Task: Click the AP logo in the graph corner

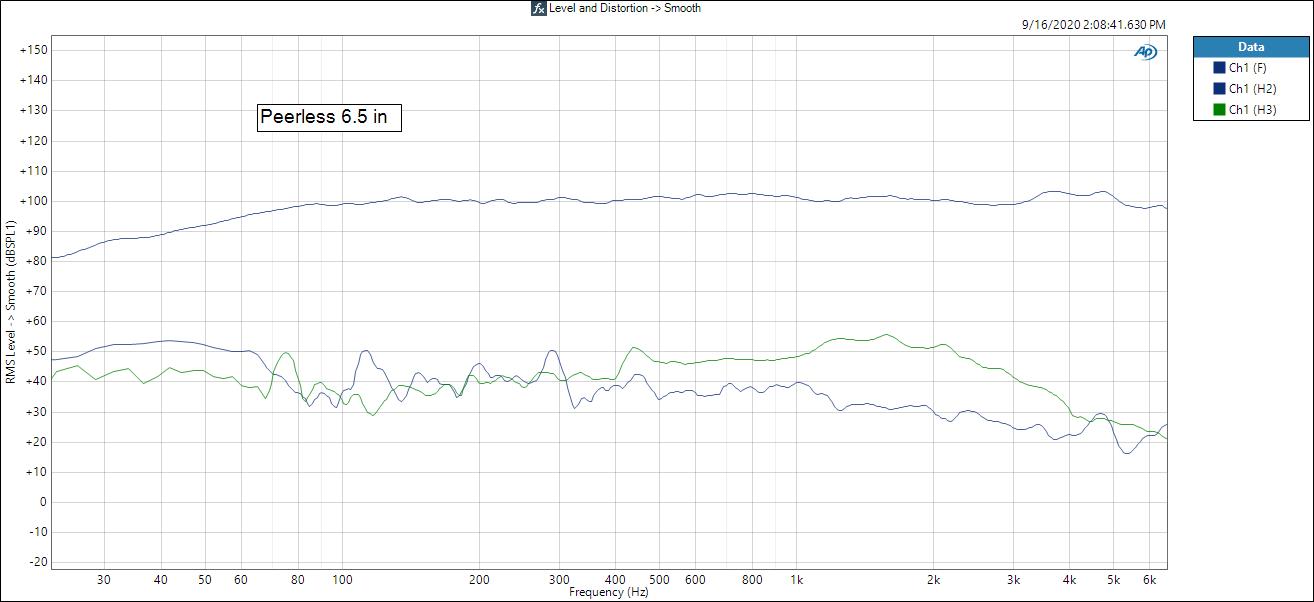Action: pos(1145,52)
